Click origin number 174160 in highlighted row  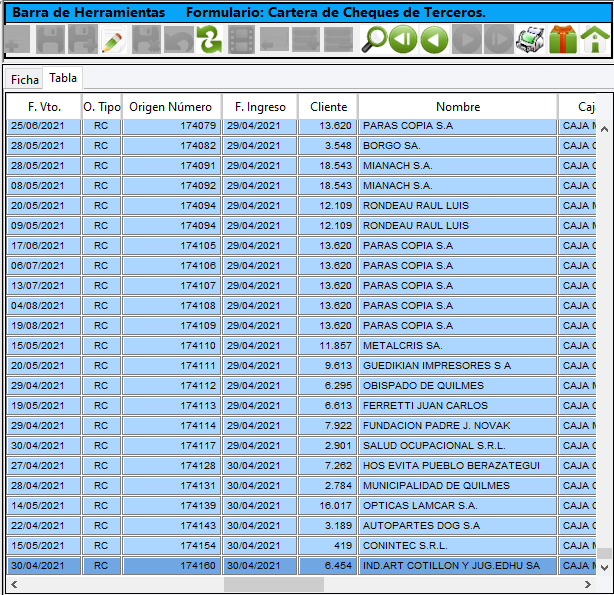pos(172,566)
